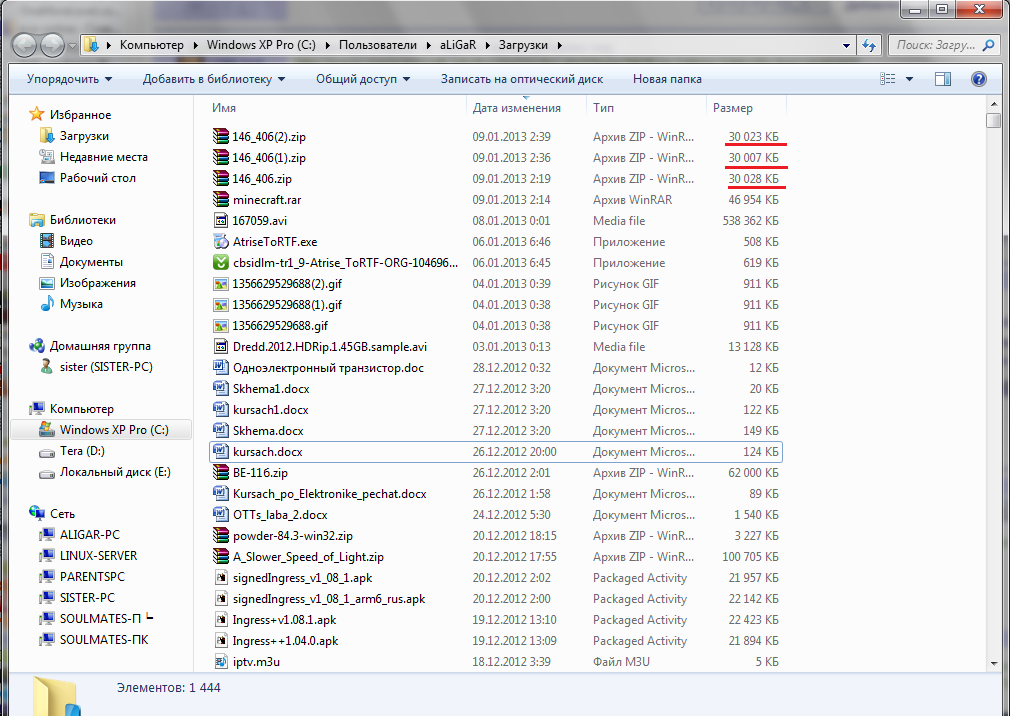Select the Документы library in sidebar
Screen dimensions: 1010x716
pyautogui.click(x=90, y=261)
